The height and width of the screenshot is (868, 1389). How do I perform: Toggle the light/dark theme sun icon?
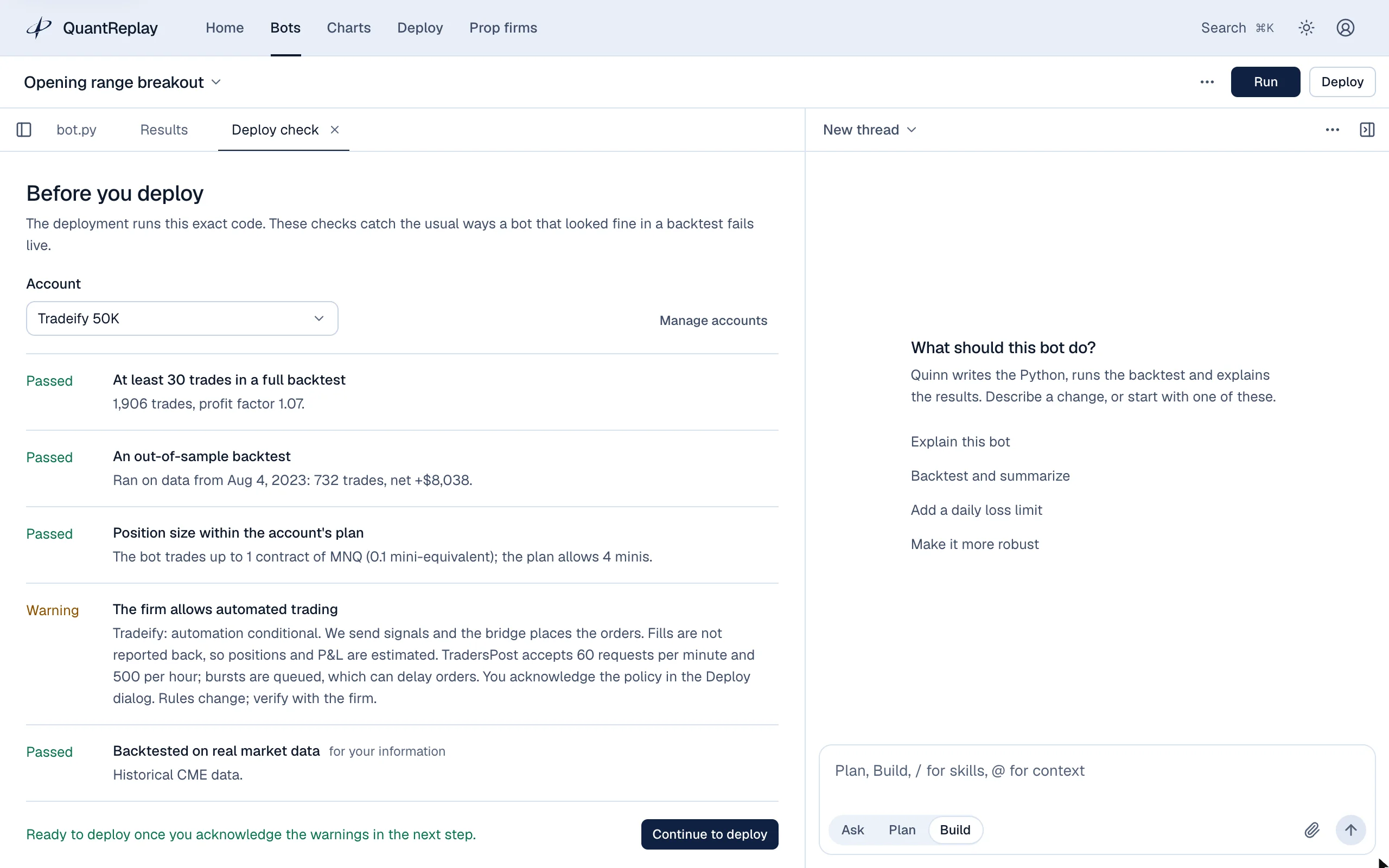tap(1307, 28)
